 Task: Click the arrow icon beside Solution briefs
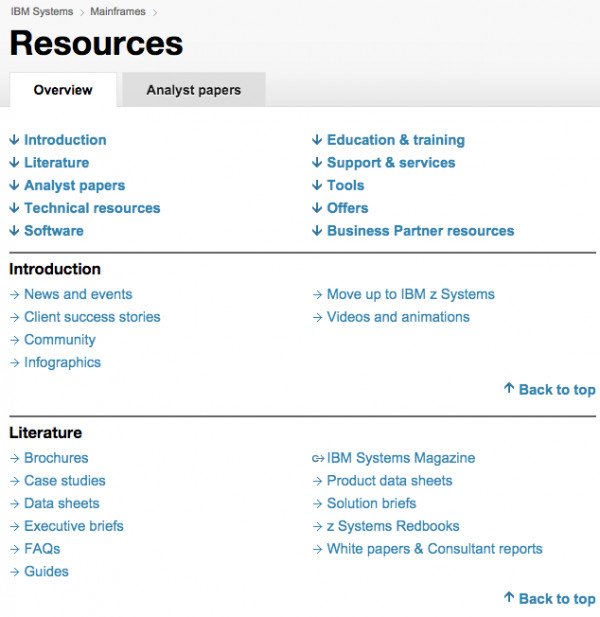pyautogui.click(x=317, y=504)
